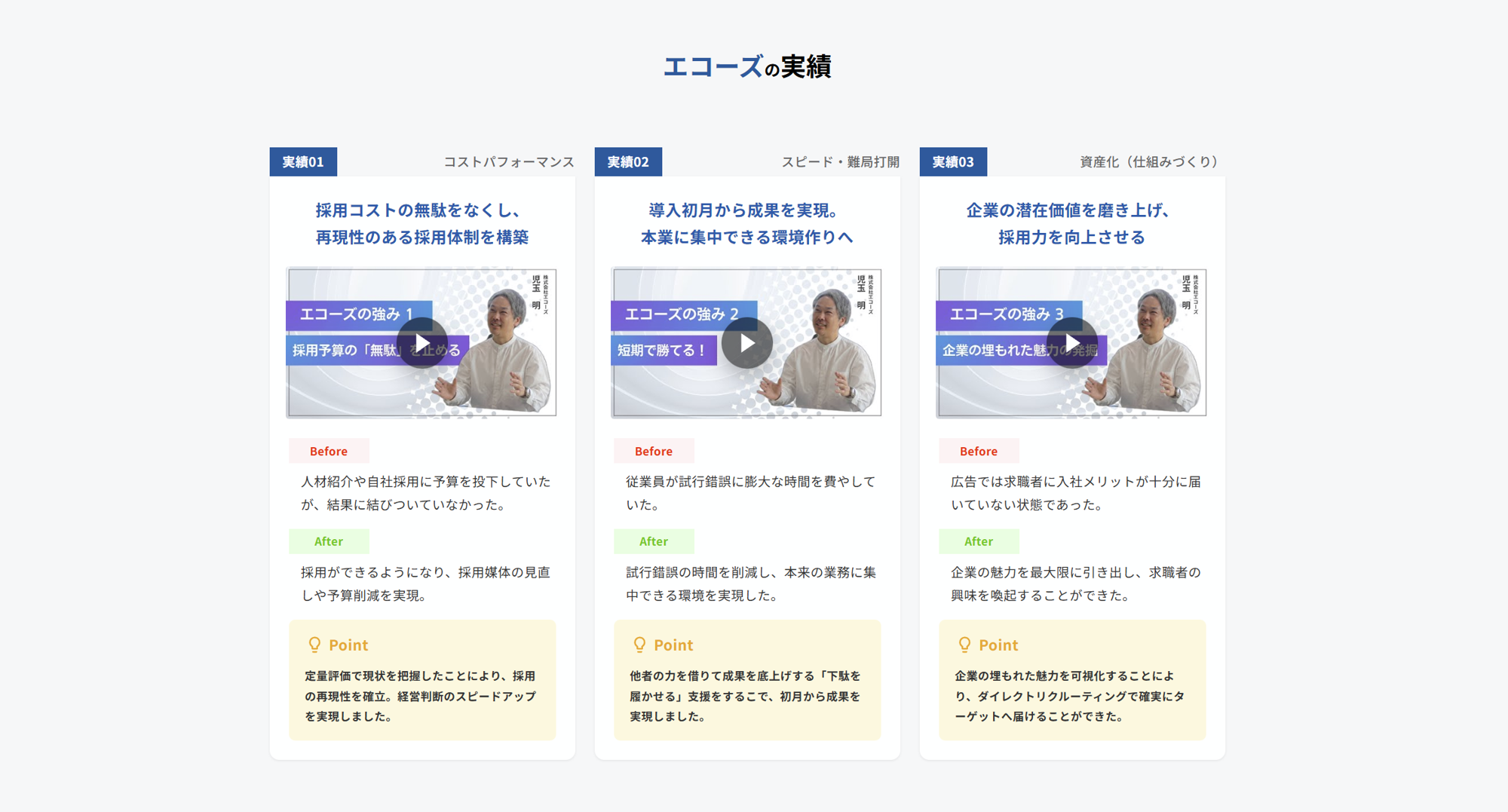
Task: Click the Before label in the 実績01 card
Action: point(329,451)
